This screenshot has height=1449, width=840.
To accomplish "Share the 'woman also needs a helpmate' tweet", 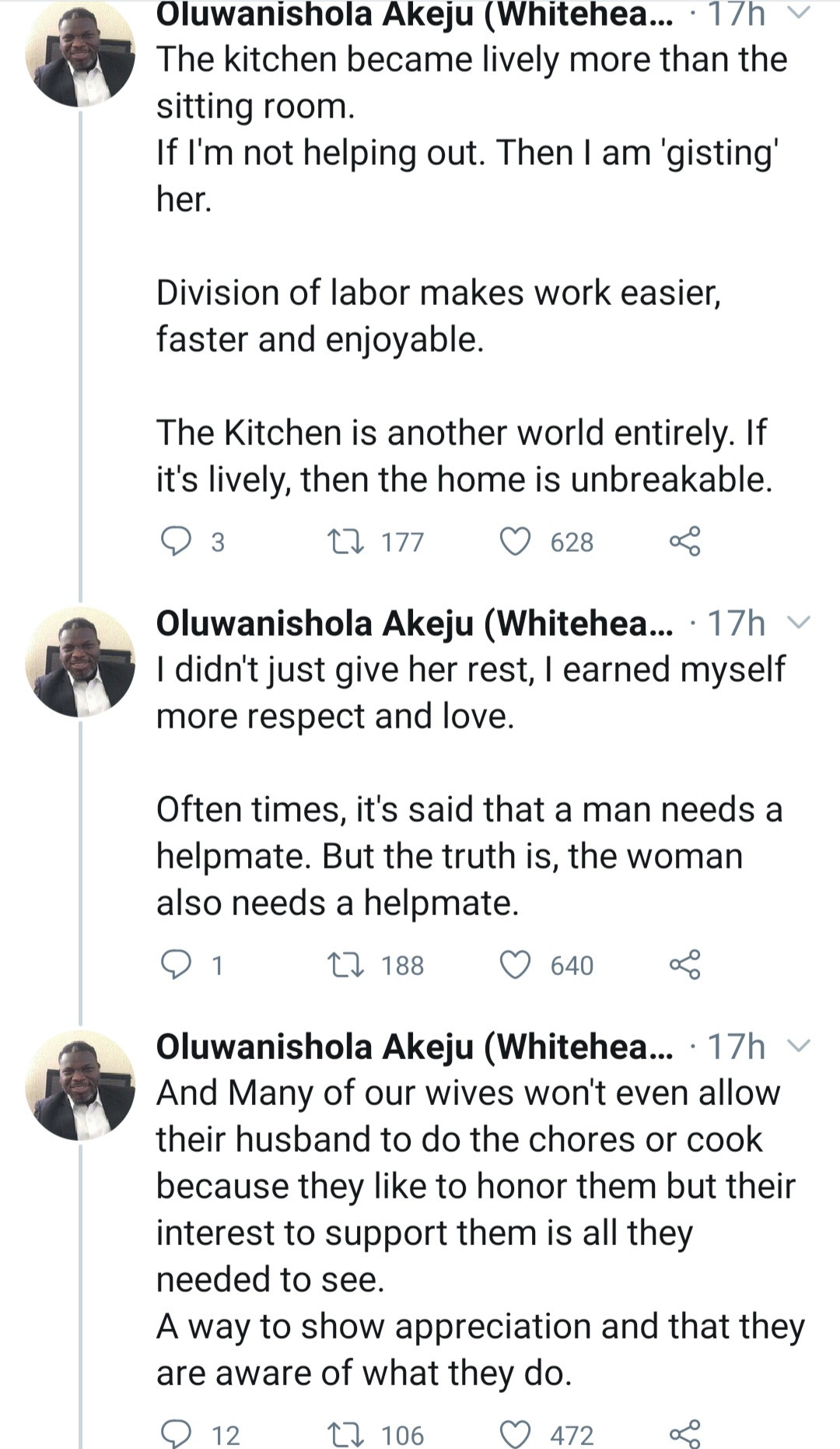I will [x=684, y=965].
